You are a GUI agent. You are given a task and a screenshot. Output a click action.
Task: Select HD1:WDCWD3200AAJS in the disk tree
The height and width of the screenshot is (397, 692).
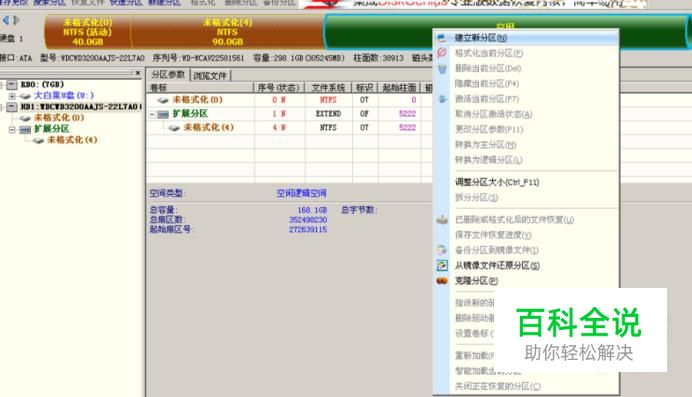pos(81,107)
